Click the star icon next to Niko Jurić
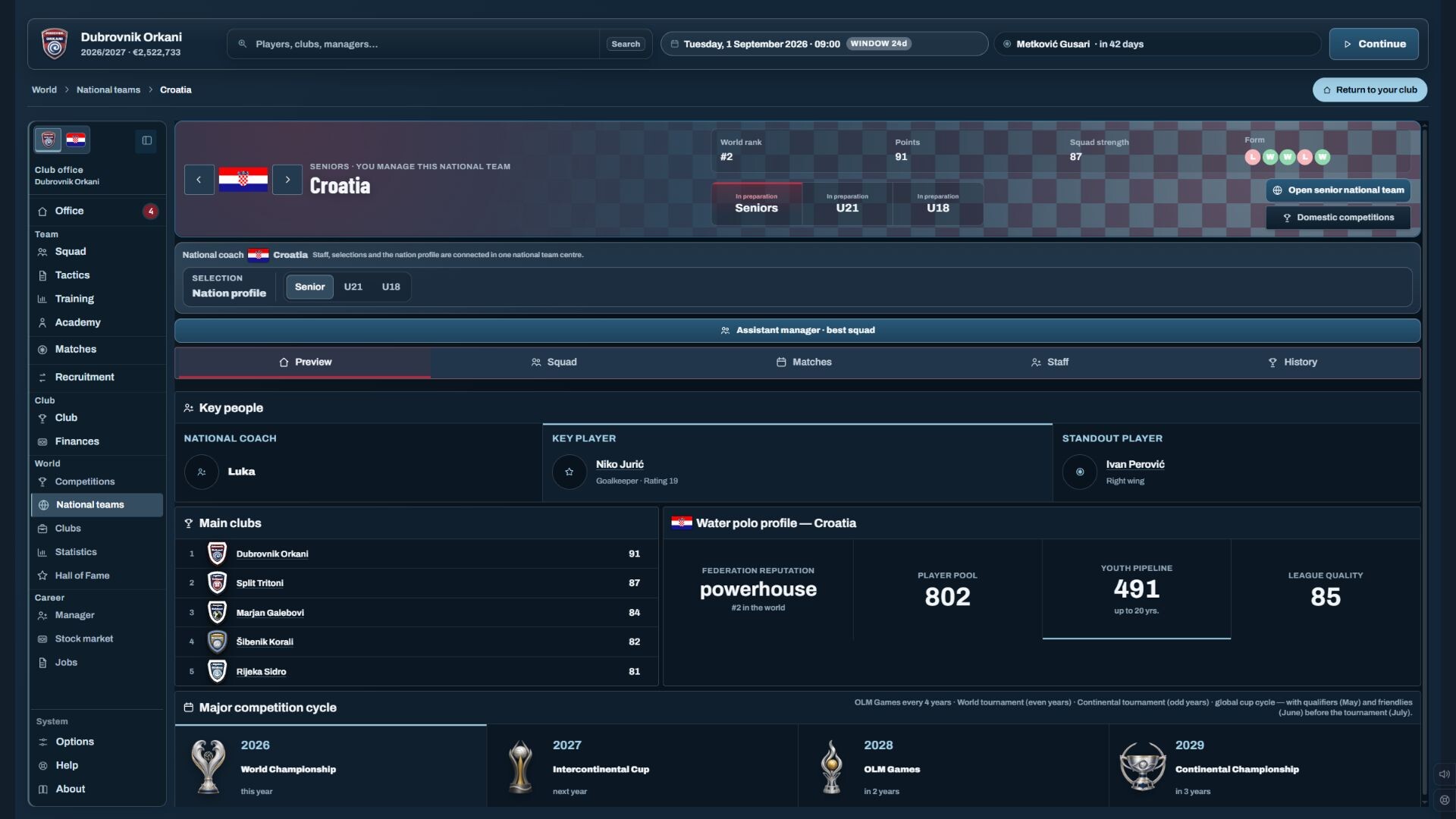 click(x=570, y=472)
